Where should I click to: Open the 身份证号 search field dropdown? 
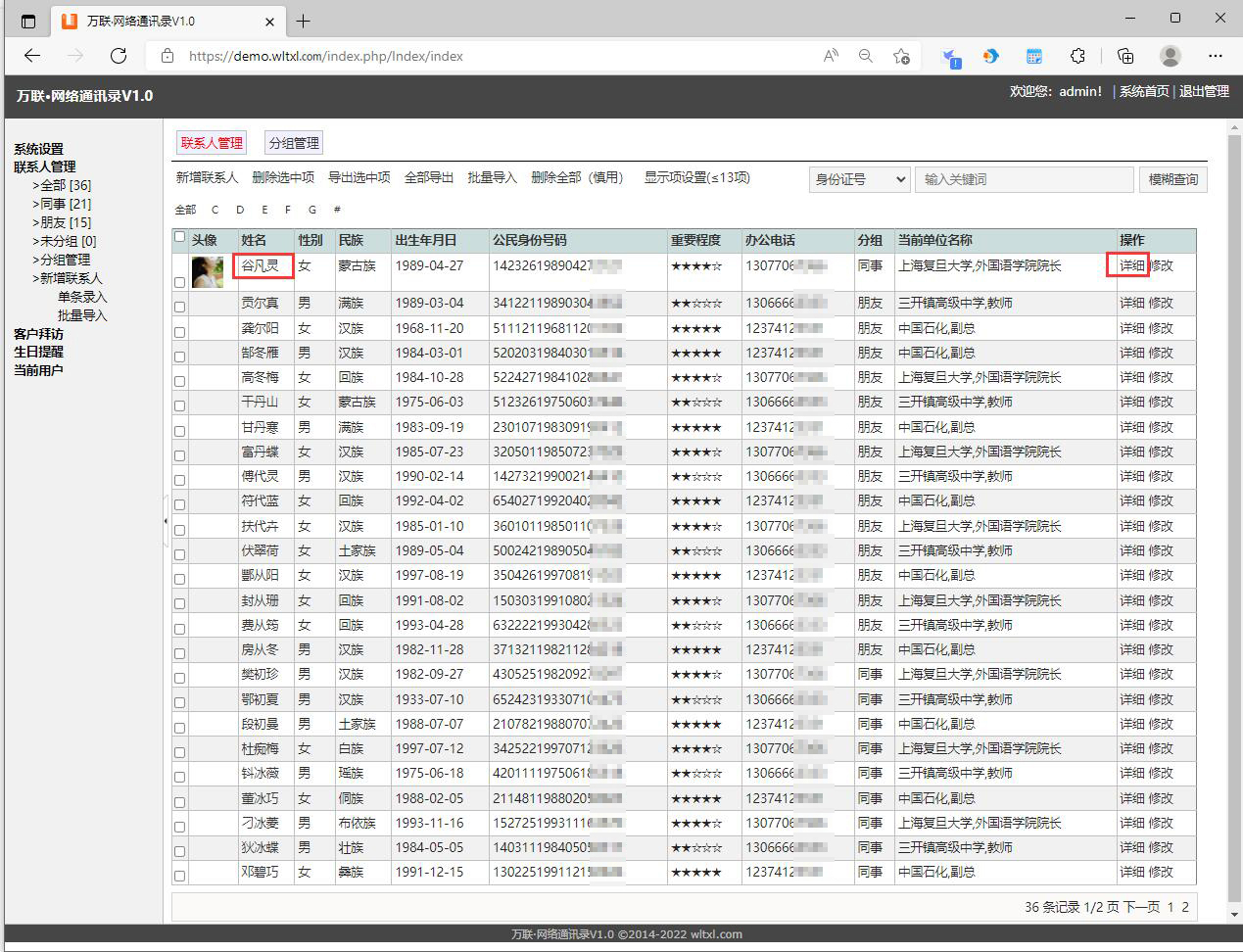(x=859, y=179)
